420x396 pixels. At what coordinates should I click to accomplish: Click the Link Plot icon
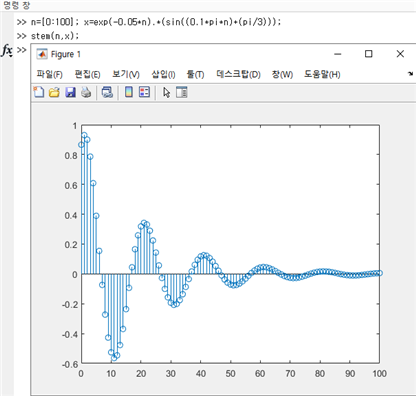click(x=107, y=92)
